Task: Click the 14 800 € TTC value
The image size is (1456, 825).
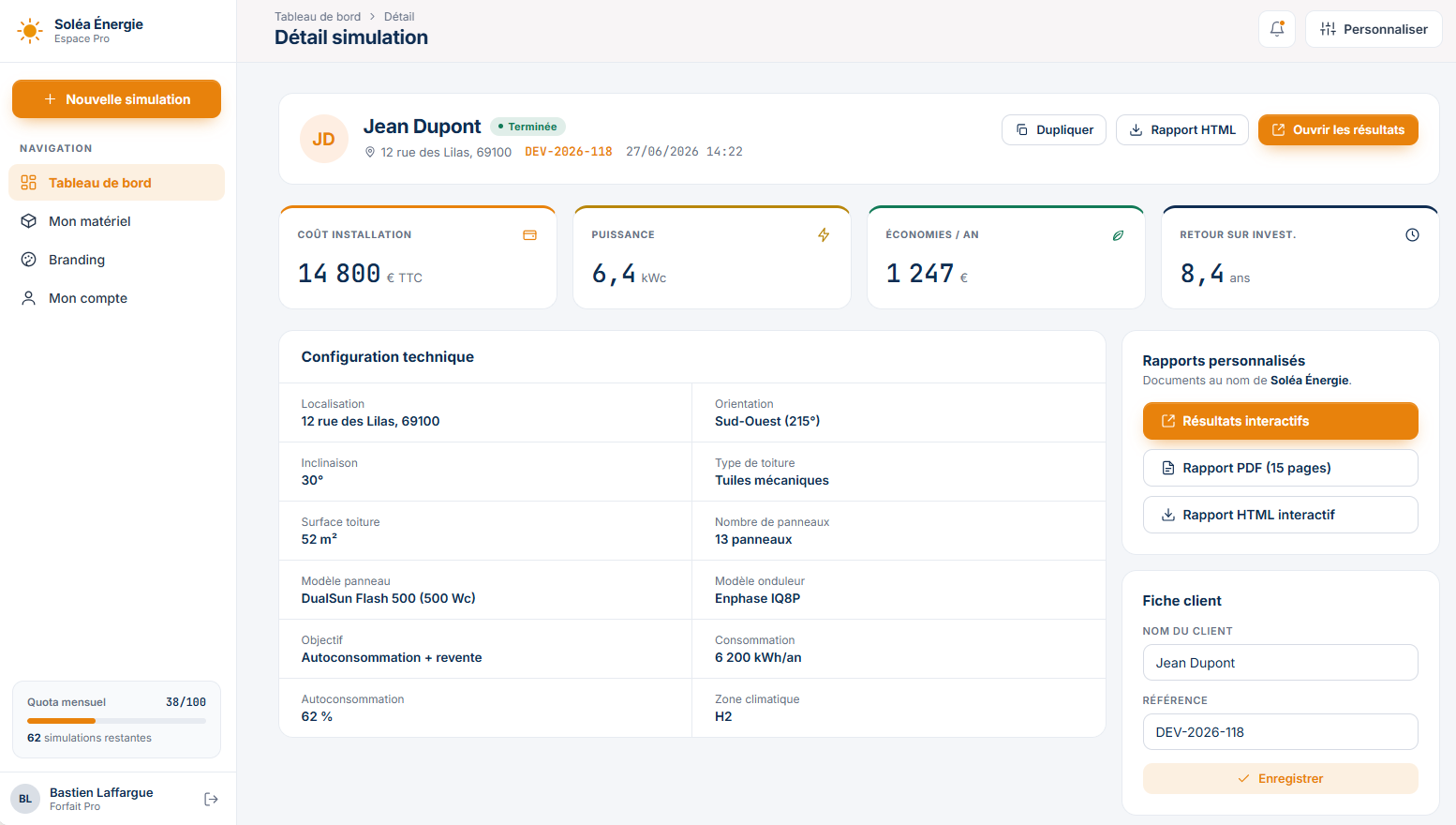Action: (x=360, y=274)
